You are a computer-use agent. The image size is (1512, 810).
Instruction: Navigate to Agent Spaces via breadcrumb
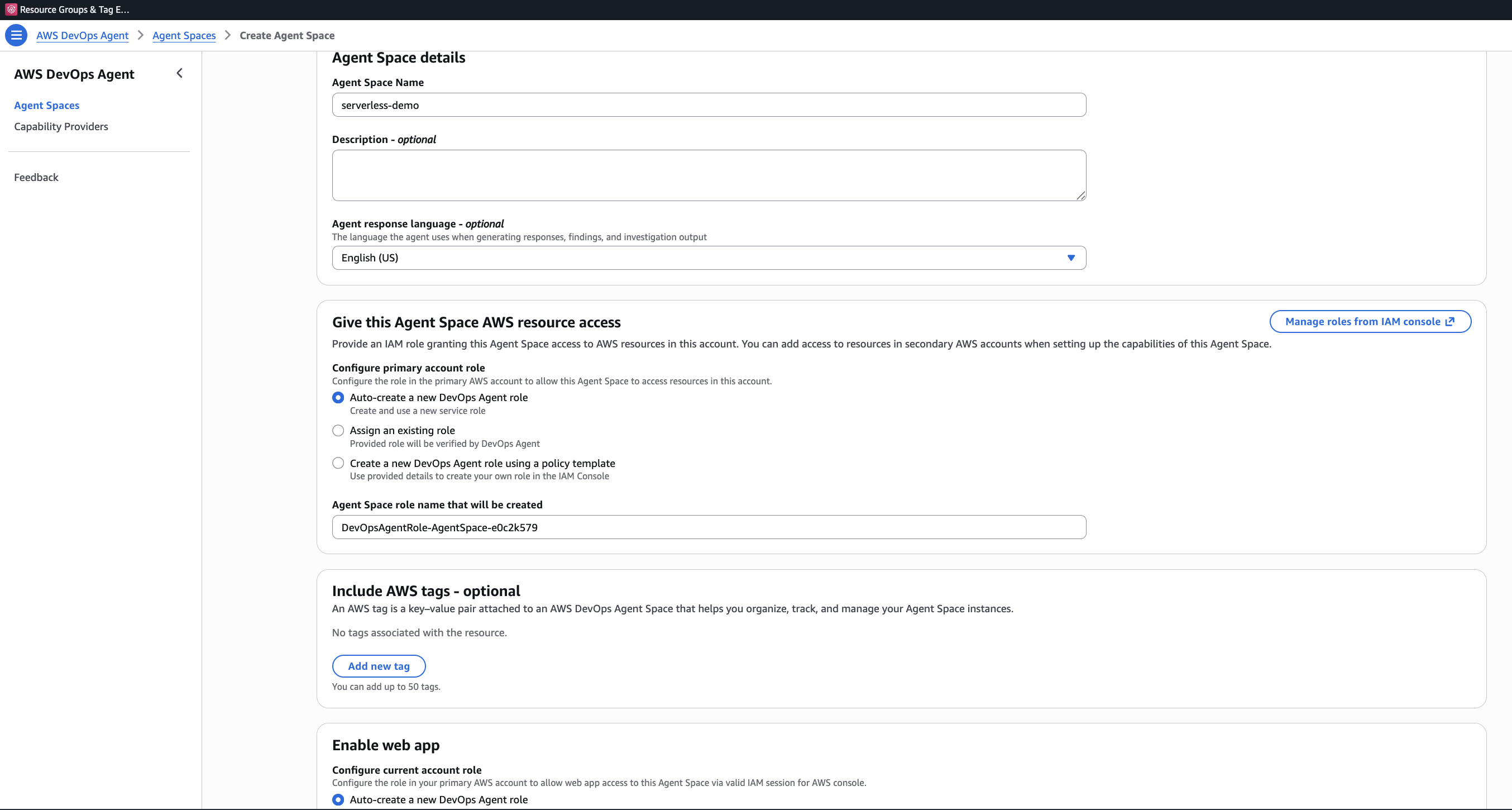pos(184,35)
